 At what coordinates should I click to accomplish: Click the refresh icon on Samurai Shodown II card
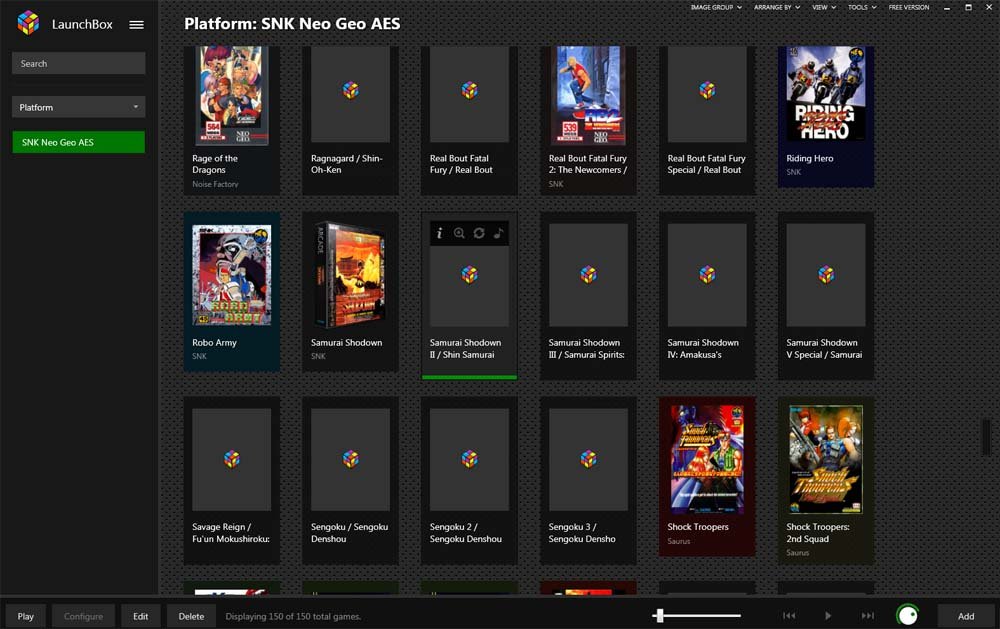(x=479, y=233)
